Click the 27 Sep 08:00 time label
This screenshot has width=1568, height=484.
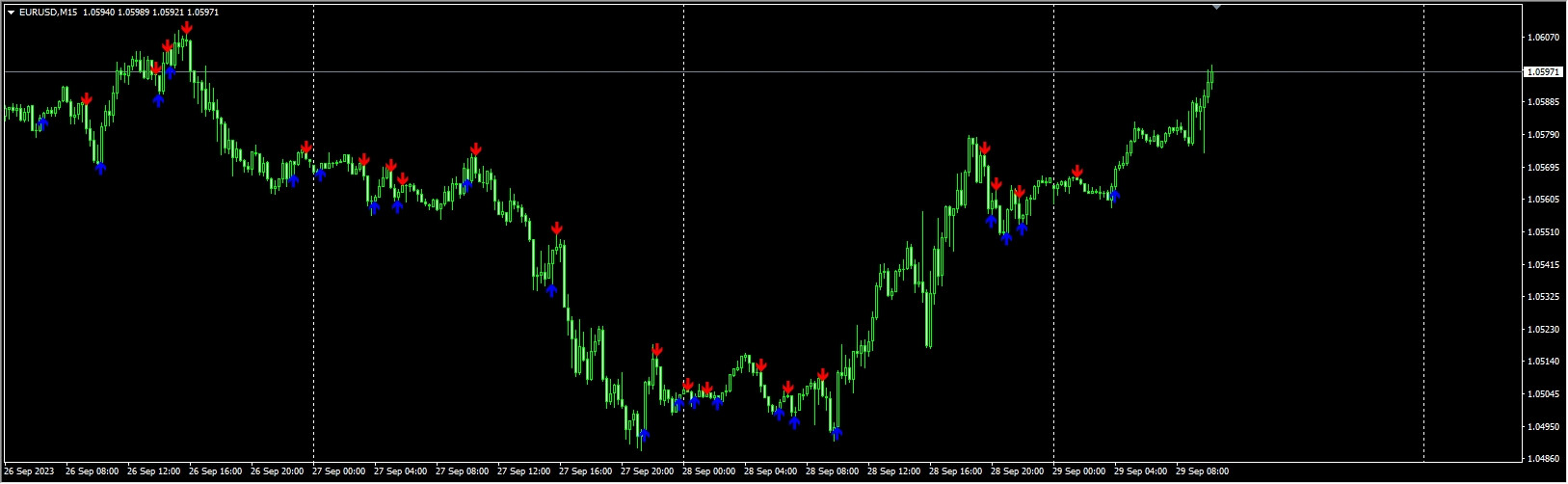coord(463,472)
